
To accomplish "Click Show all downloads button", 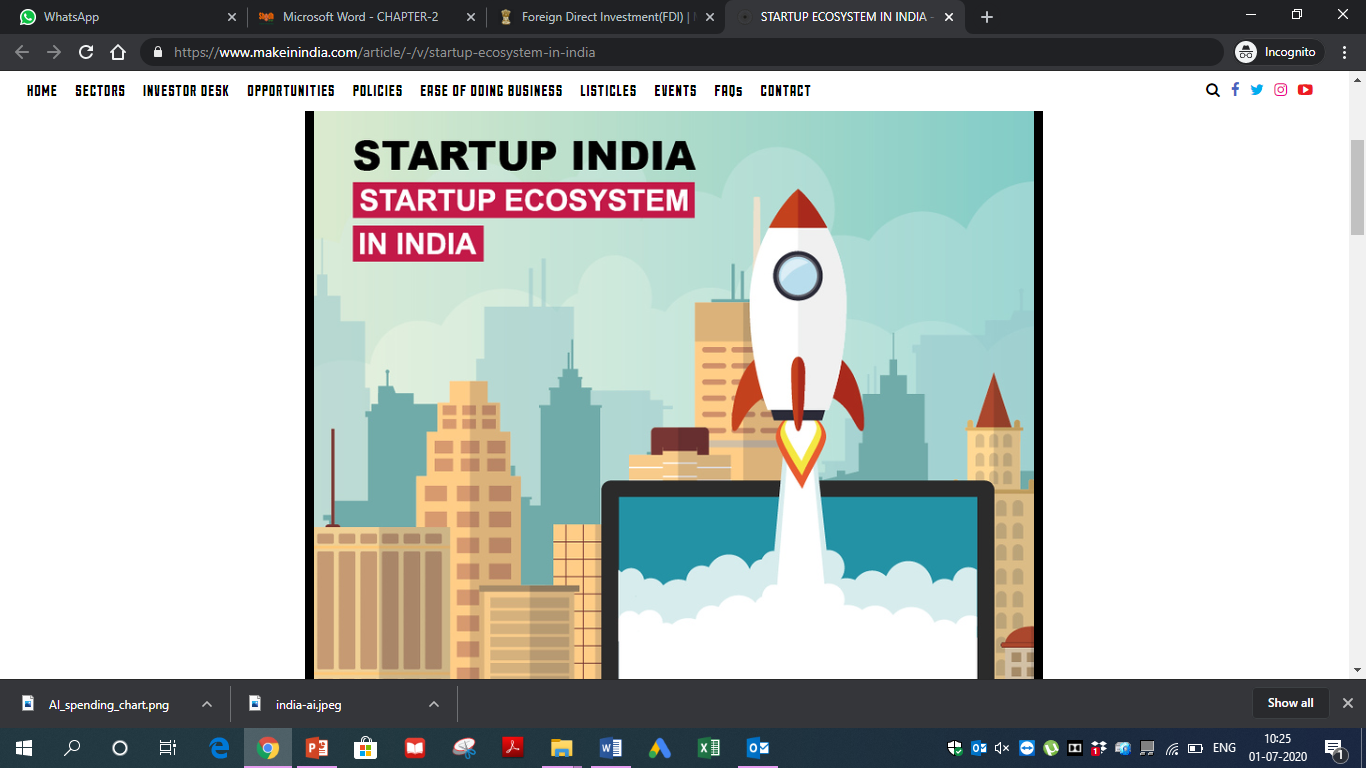I will click(x=1291, y=703).
